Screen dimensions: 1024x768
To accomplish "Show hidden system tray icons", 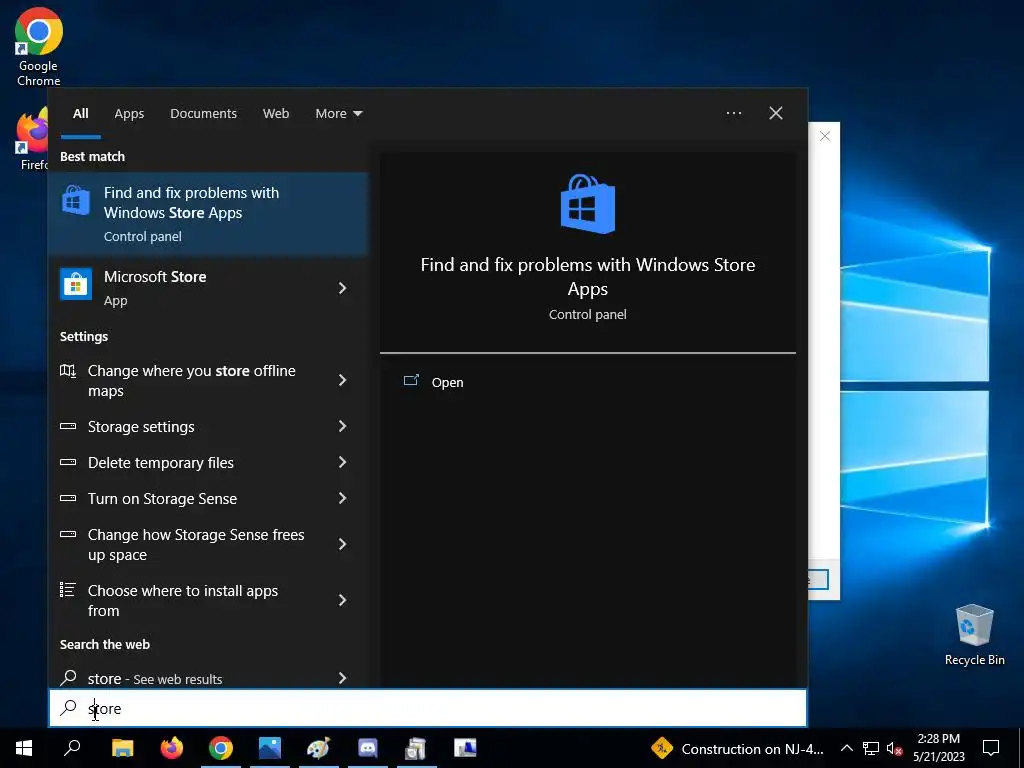I will (x=846, y=748).
